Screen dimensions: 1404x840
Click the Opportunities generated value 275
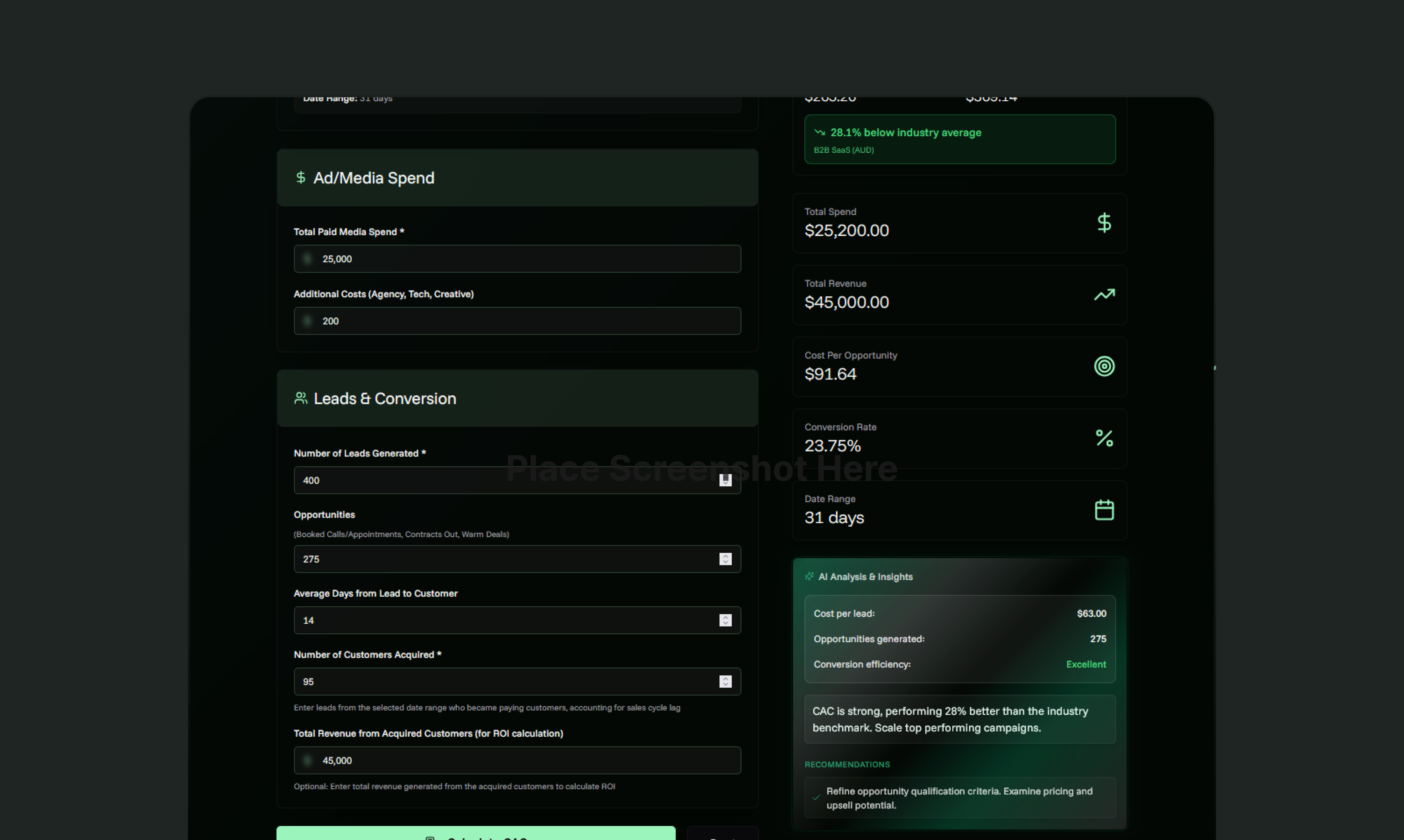pyautogui.click(x=1098, y=639)
